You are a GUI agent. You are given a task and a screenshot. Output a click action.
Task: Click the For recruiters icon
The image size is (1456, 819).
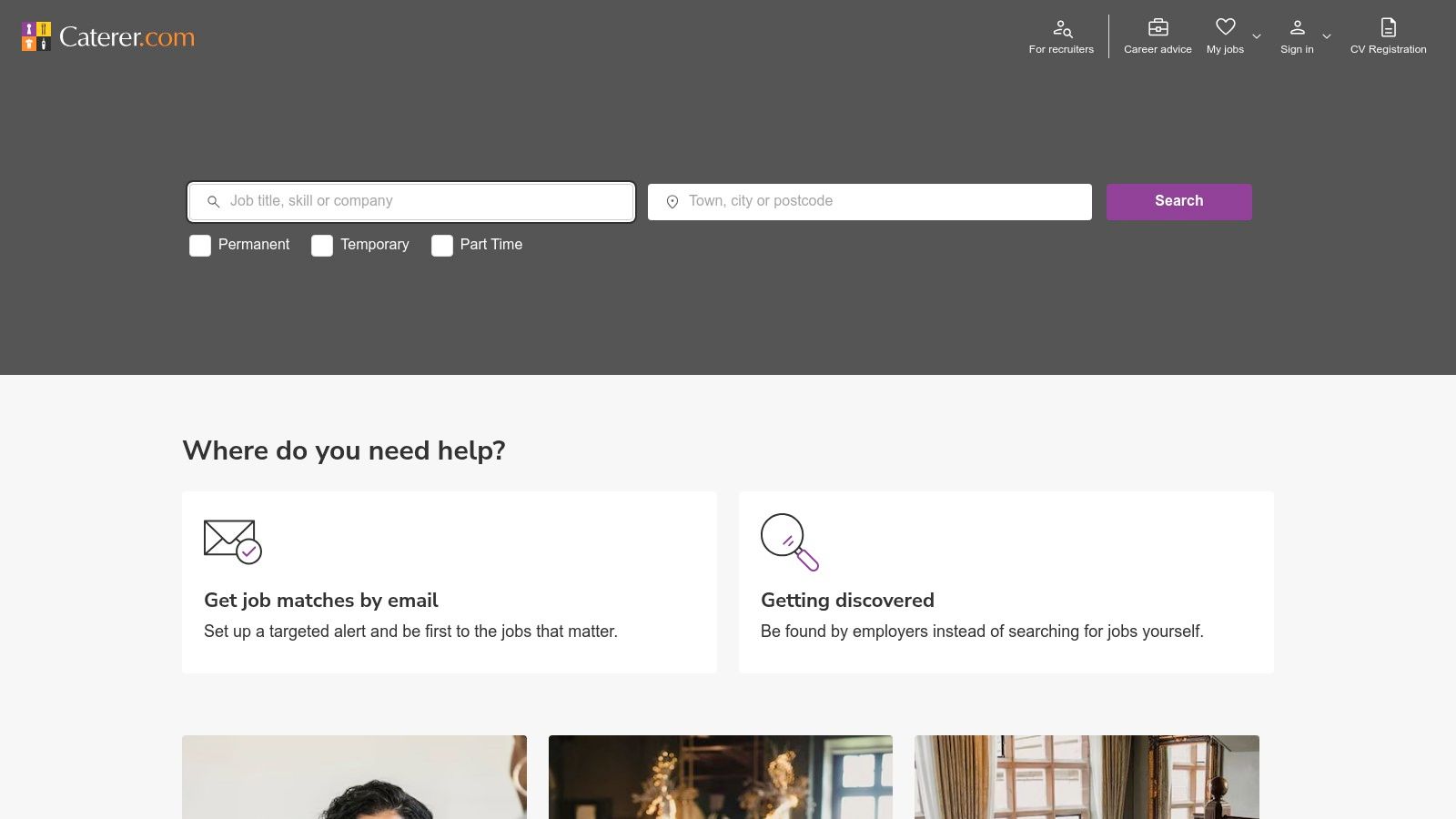pyautogui.click(x=1062, y=28)
